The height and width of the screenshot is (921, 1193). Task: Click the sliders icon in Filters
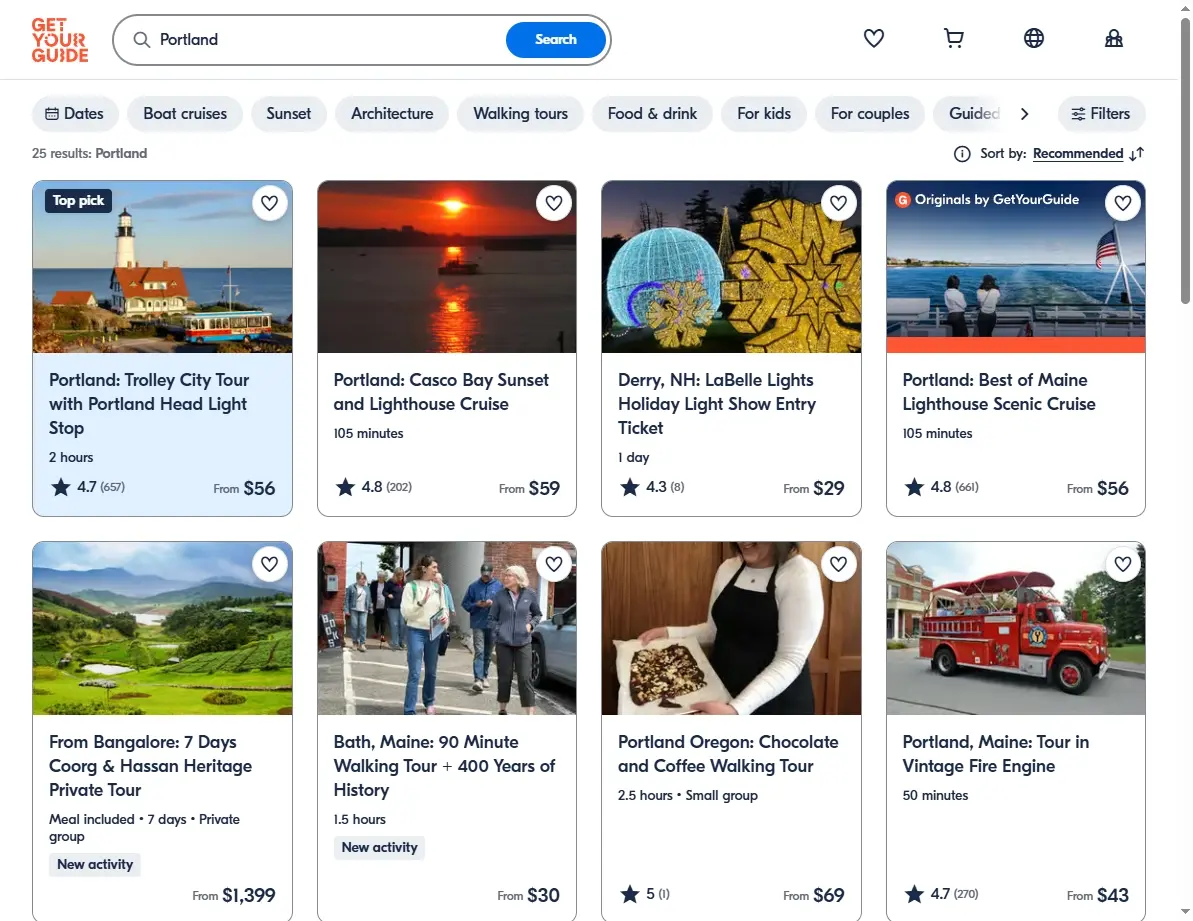1078,114
